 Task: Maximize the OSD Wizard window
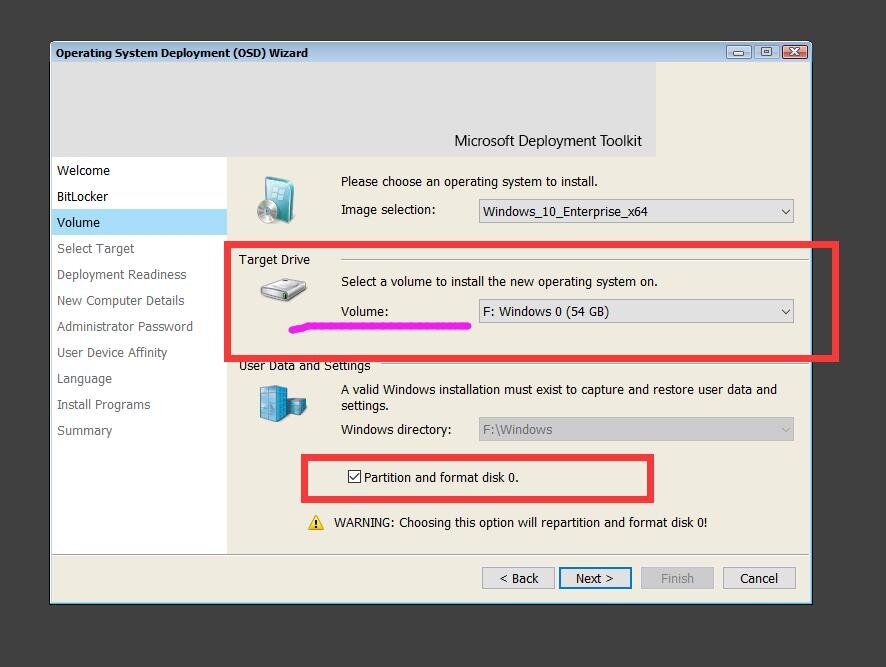click(766, 52)
